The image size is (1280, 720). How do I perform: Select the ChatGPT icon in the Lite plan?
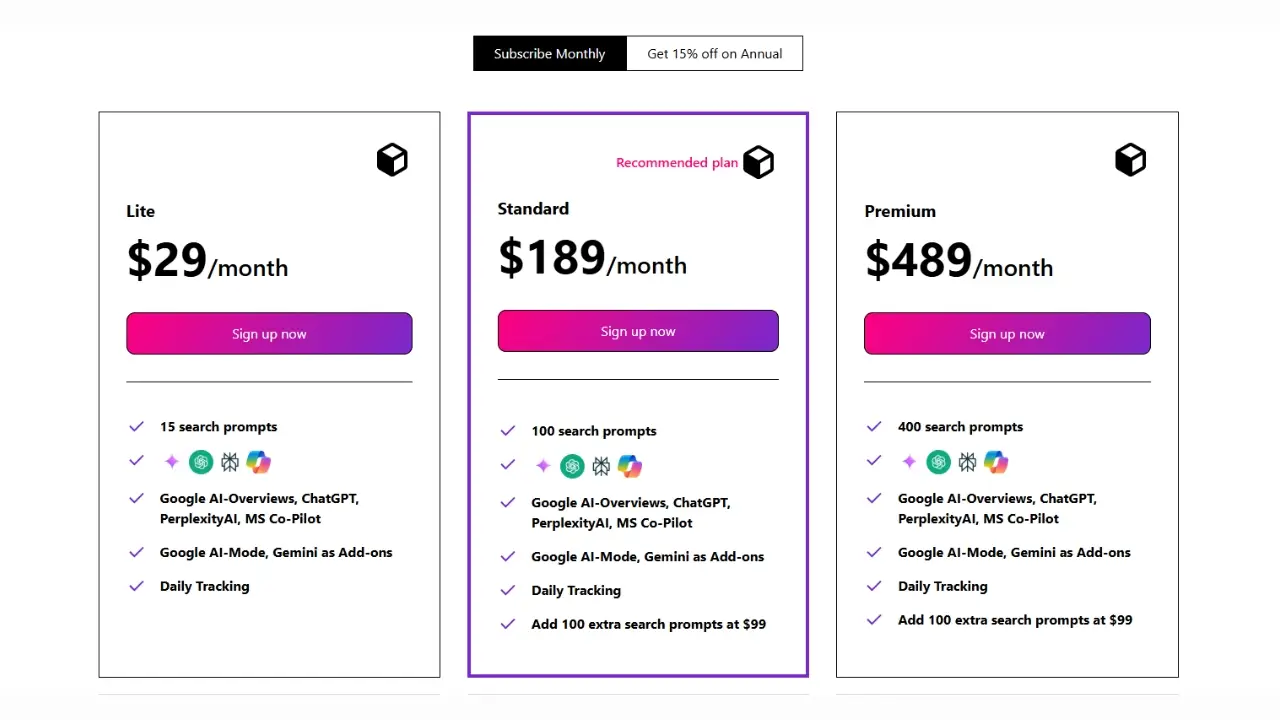pyautogui.click(x=201, y=461)
